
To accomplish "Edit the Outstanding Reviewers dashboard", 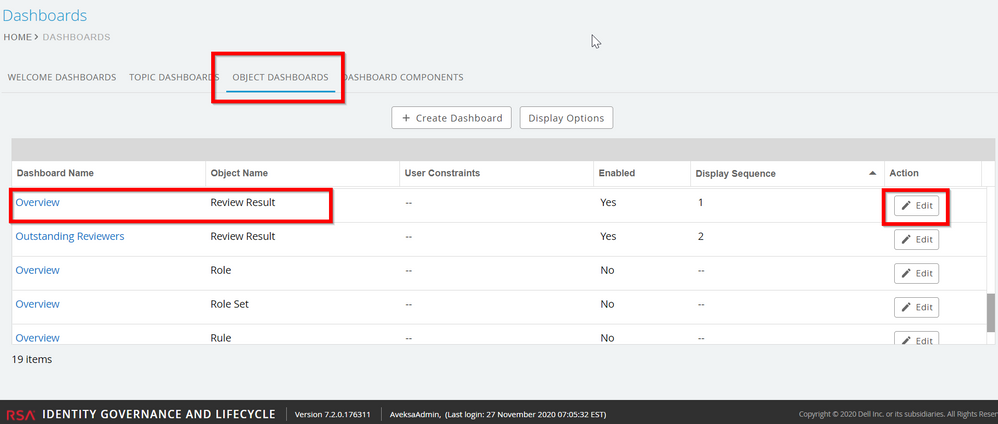I will pos(916,239).
